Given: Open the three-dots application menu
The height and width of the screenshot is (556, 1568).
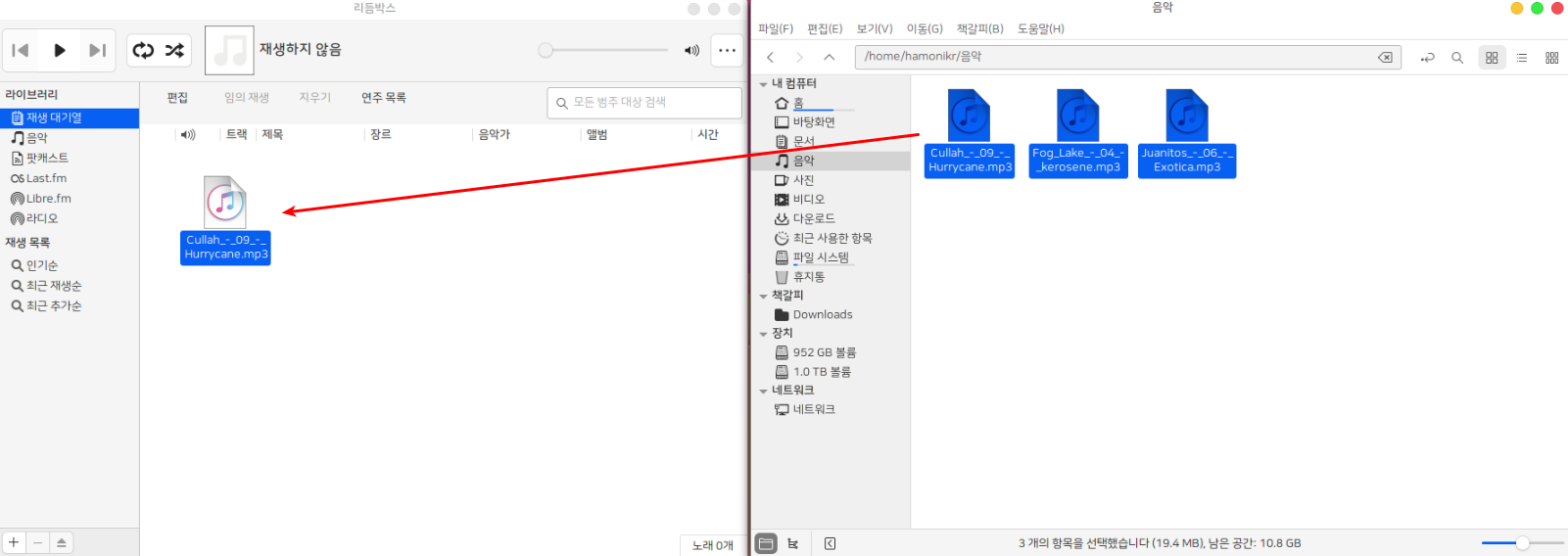Looking at the screenshot, I should pos(727,51).
